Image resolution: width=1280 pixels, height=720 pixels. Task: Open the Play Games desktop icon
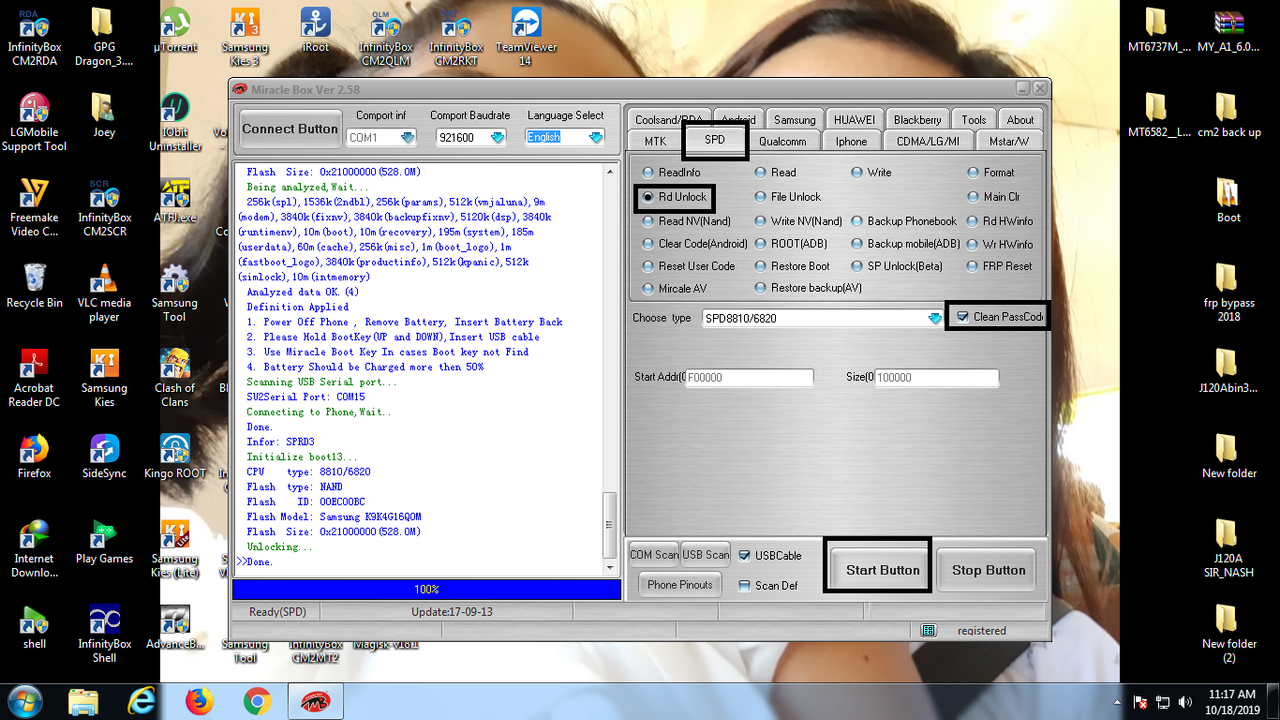click(104, 542)
